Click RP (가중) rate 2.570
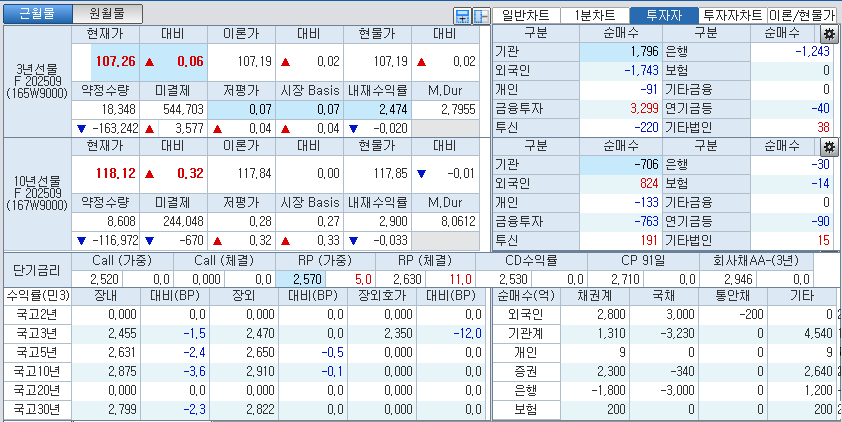 (301, 279)
